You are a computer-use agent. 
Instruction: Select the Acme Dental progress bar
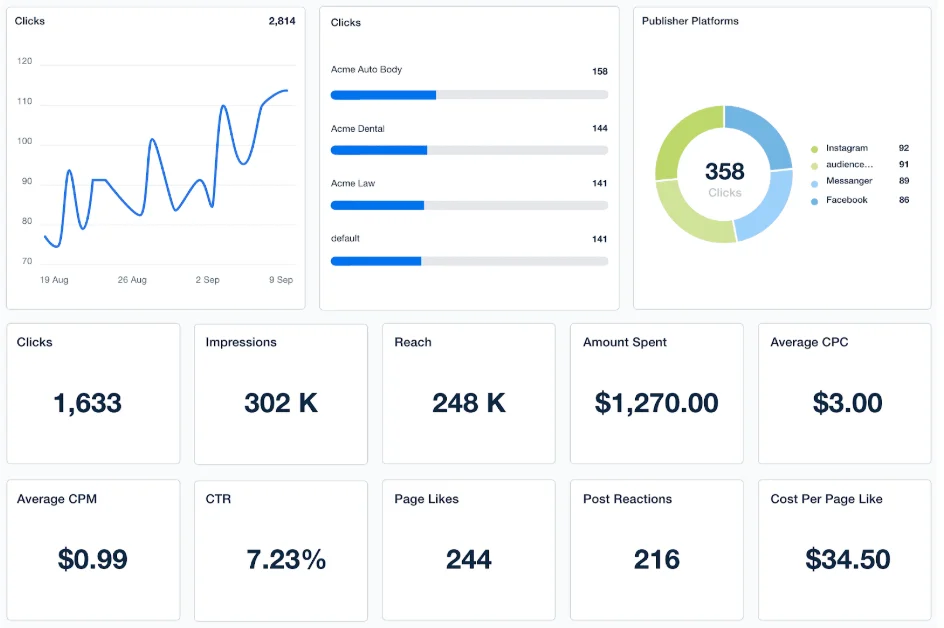(469, 150)
